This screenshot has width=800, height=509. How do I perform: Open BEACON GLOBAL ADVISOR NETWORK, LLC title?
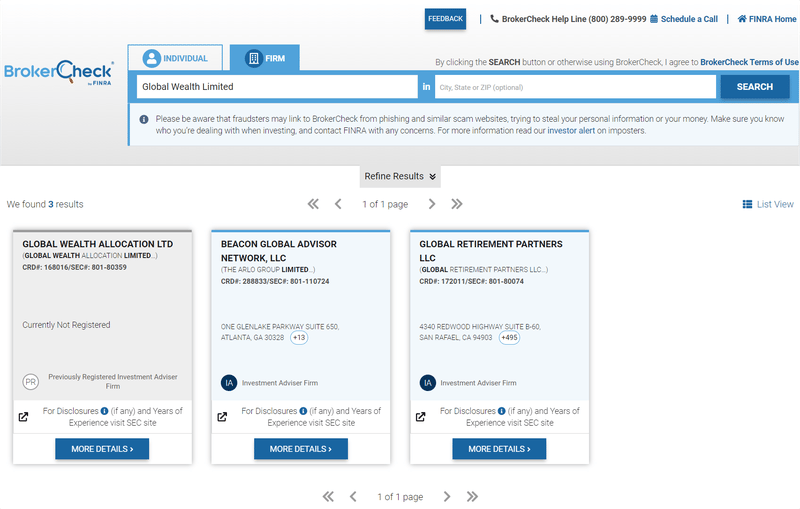coord(279,251)
